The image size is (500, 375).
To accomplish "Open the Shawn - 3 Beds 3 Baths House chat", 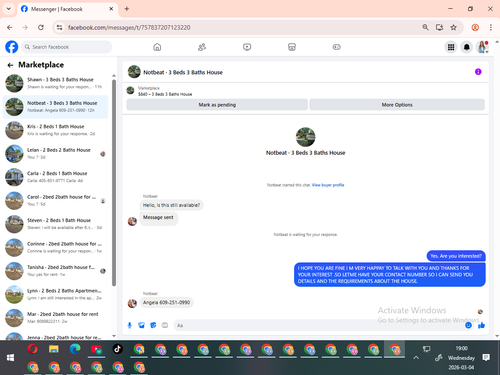I will tap(55, 83).
